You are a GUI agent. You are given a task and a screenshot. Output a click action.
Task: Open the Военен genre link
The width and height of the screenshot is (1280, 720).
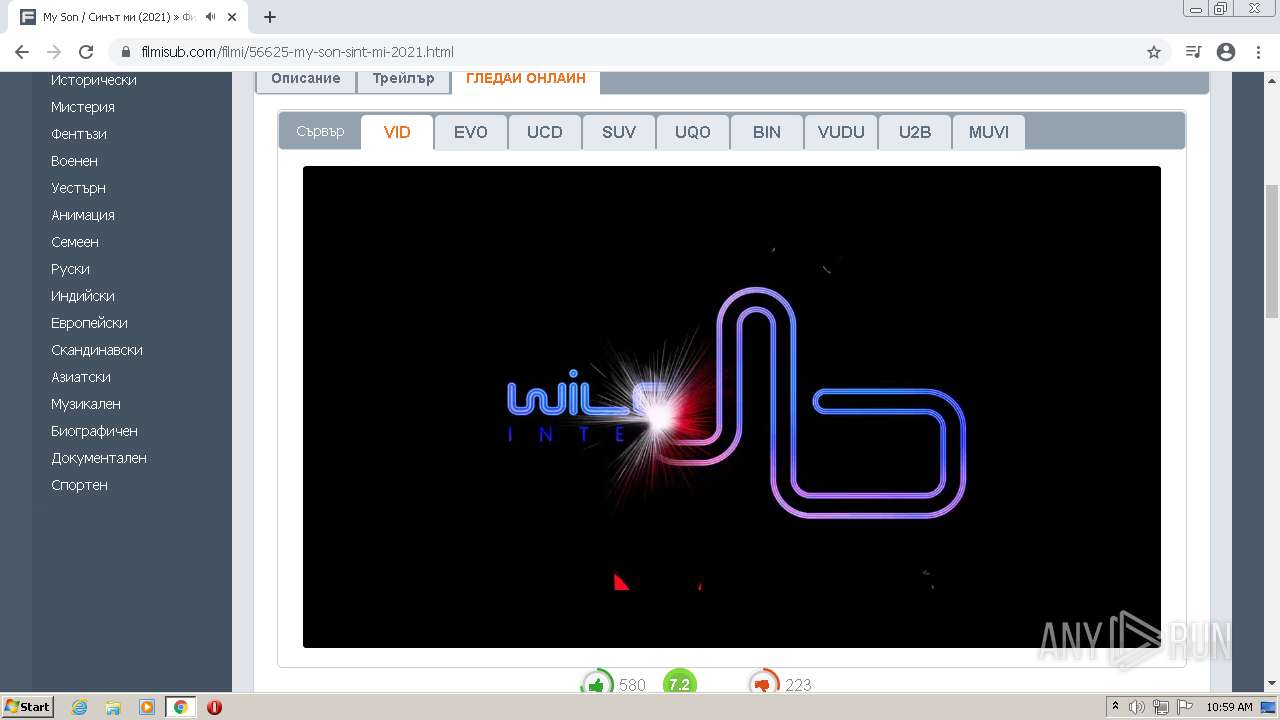(74, 161)
